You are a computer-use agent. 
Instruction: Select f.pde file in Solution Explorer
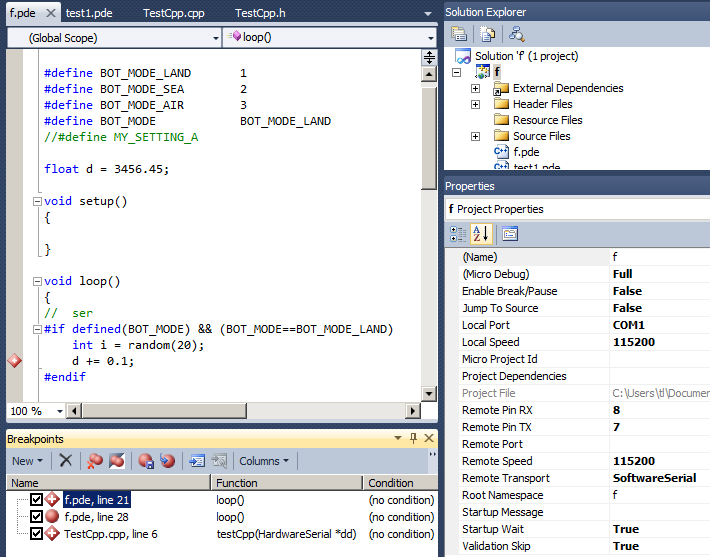(x=526, y=152)
